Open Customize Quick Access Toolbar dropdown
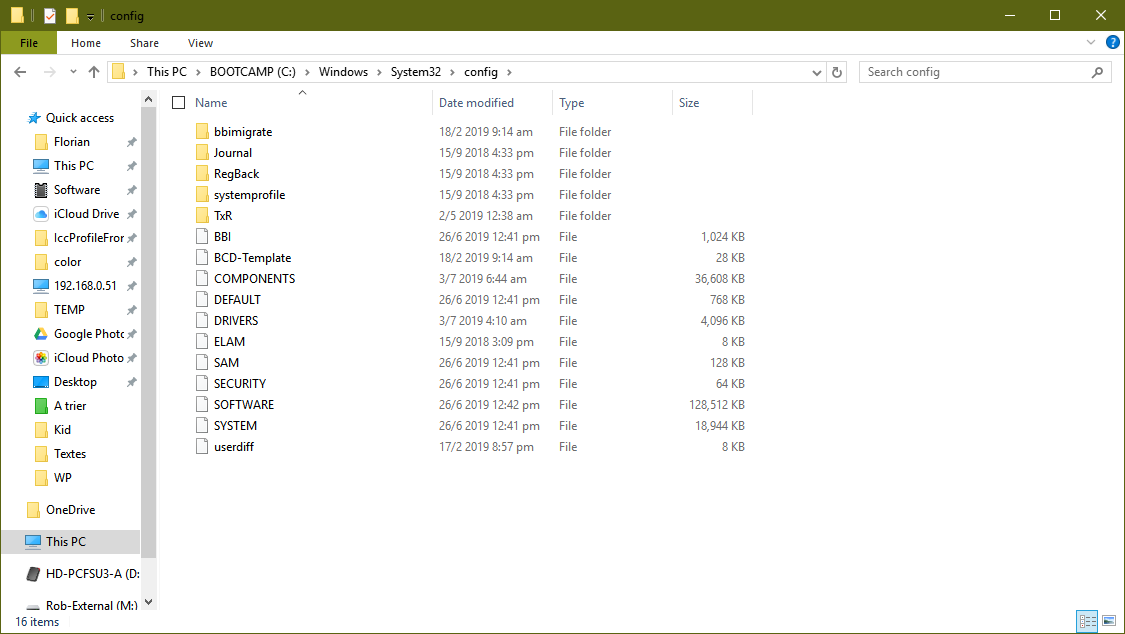1125x634 pixels. (x=90, y=16)
